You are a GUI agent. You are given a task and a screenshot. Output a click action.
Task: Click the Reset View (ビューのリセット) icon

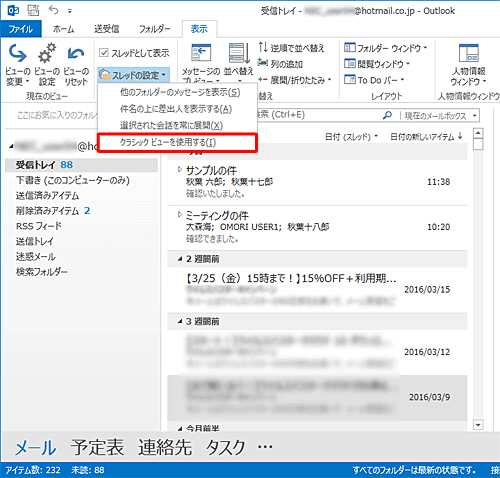tap(76, 53)
